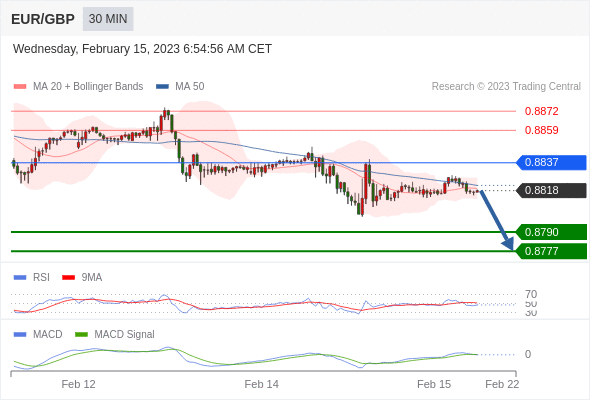Click the blue MACD legend swatch
Viewport: 590px width, 400px height.
20,335
